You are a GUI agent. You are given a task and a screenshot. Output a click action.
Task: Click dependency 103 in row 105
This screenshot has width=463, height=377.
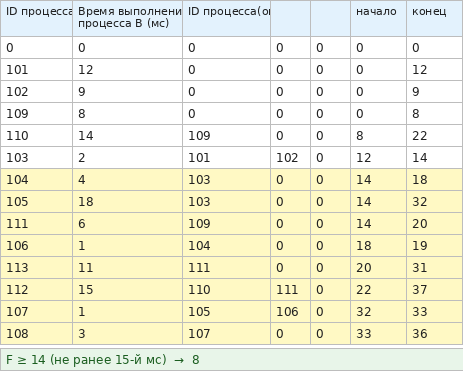coord(227,202)
